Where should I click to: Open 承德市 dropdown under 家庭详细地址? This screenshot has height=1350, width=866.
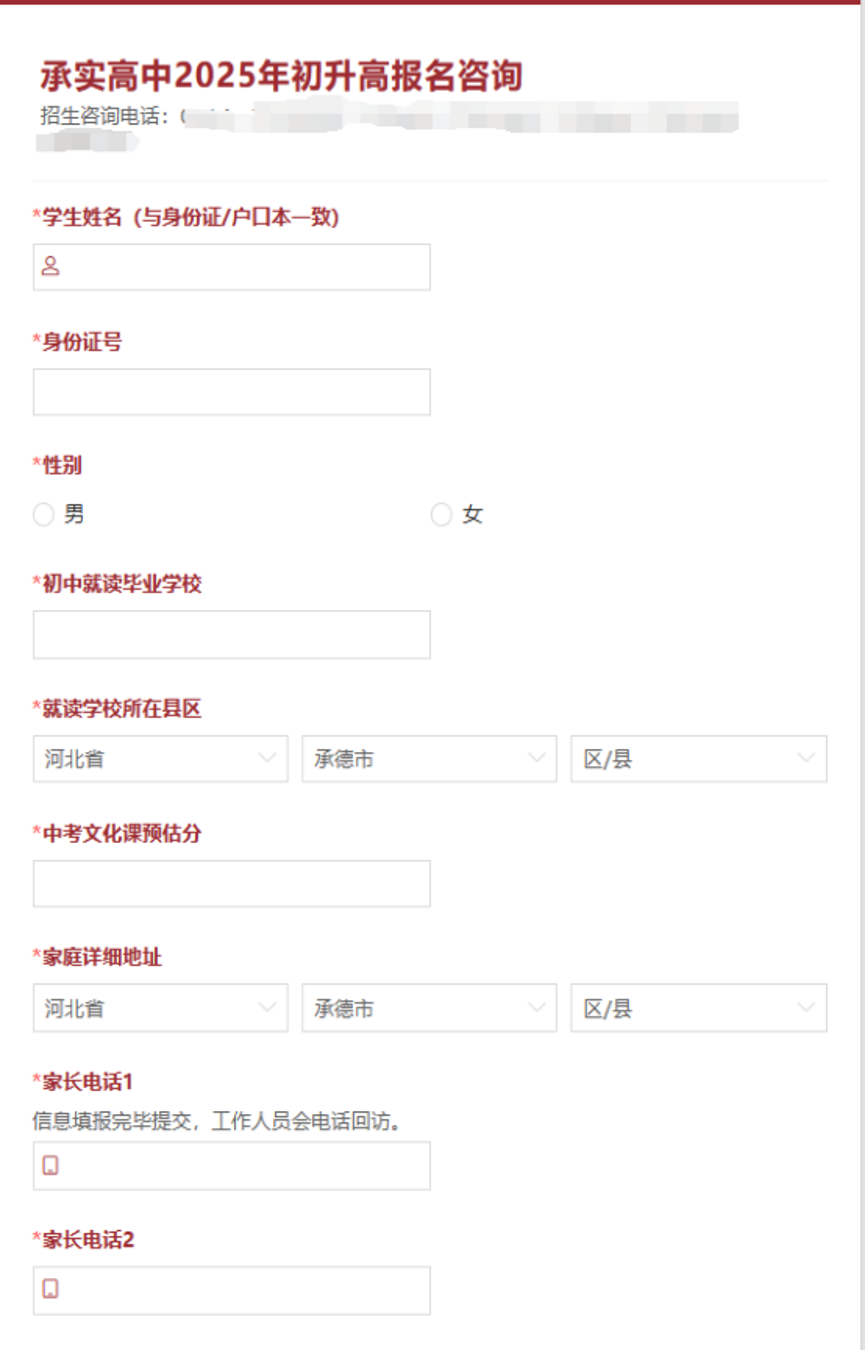pyautogui.click(x=429, y=1008)
